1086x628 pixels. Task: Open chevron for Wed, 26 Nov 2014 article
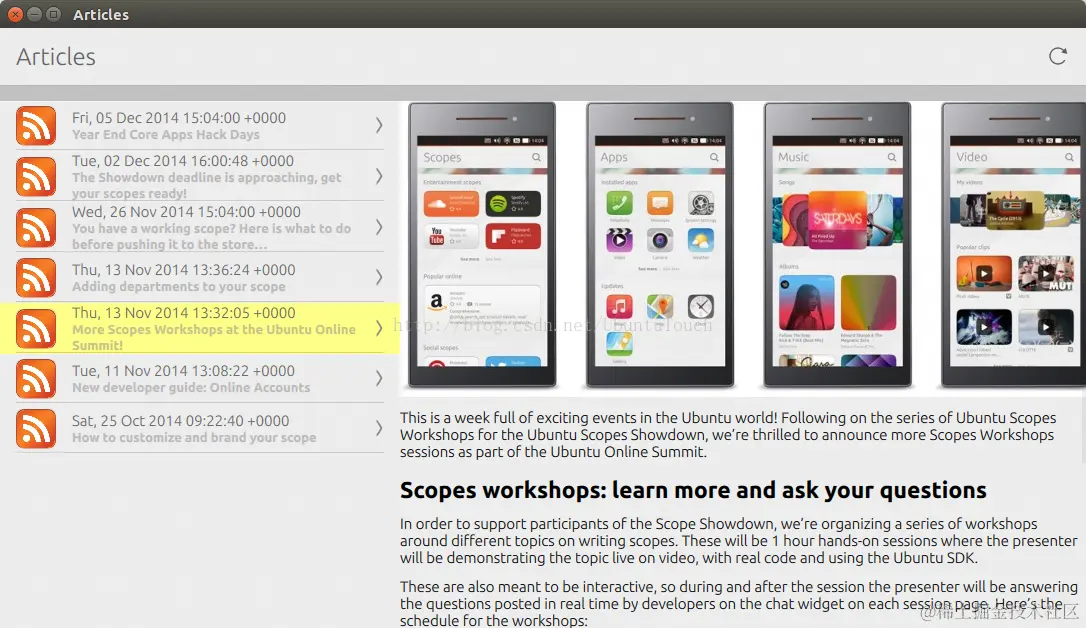[379, 226]
